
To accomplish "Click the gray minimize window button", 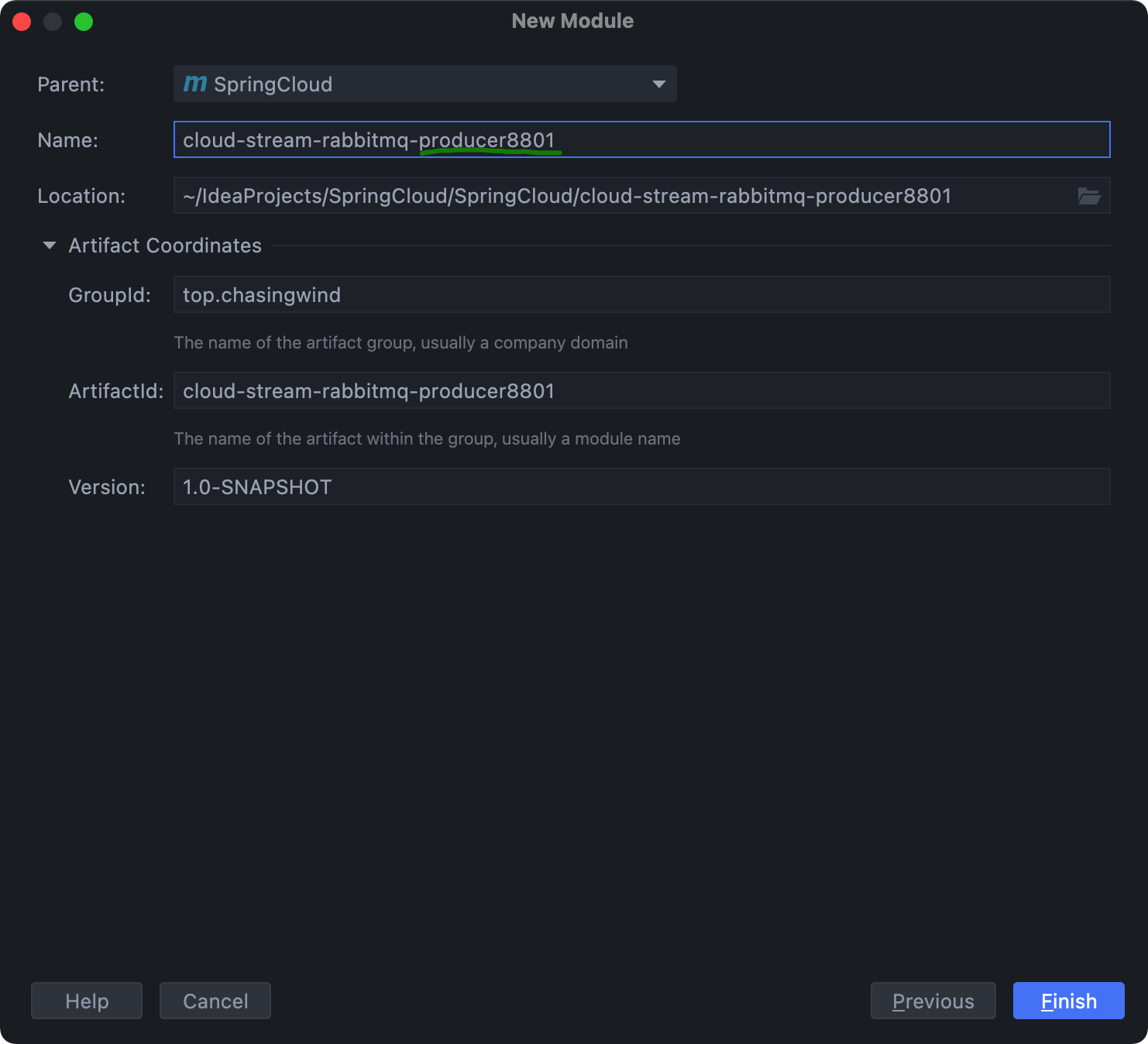I will [53, 22].
